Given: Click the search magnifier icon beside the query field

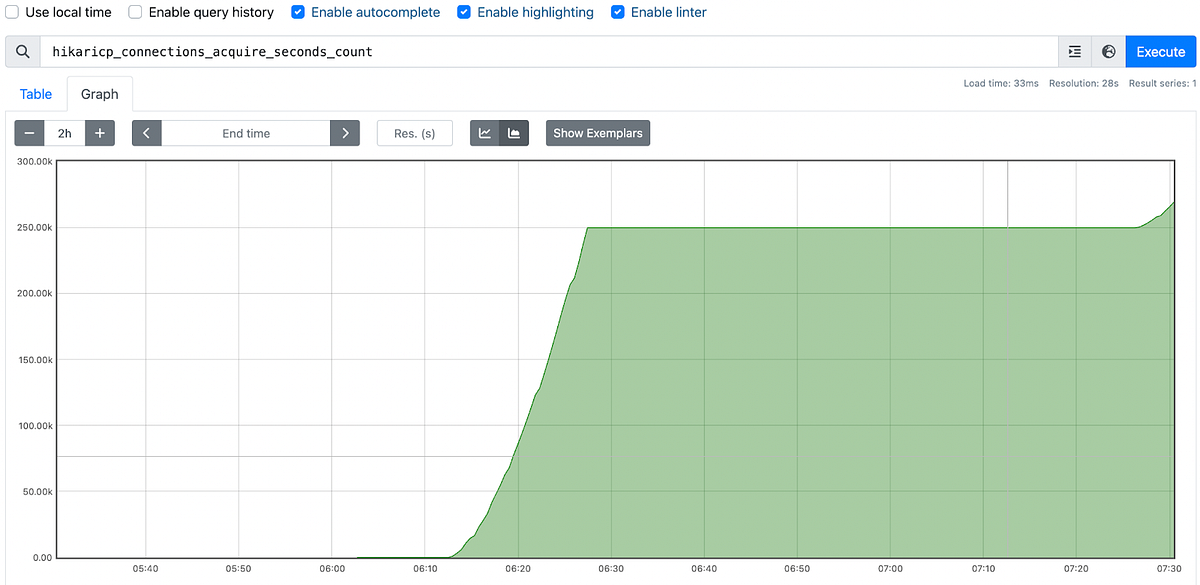Looking at the screenshot, I should pyautogui.click(x=21, y=51).
